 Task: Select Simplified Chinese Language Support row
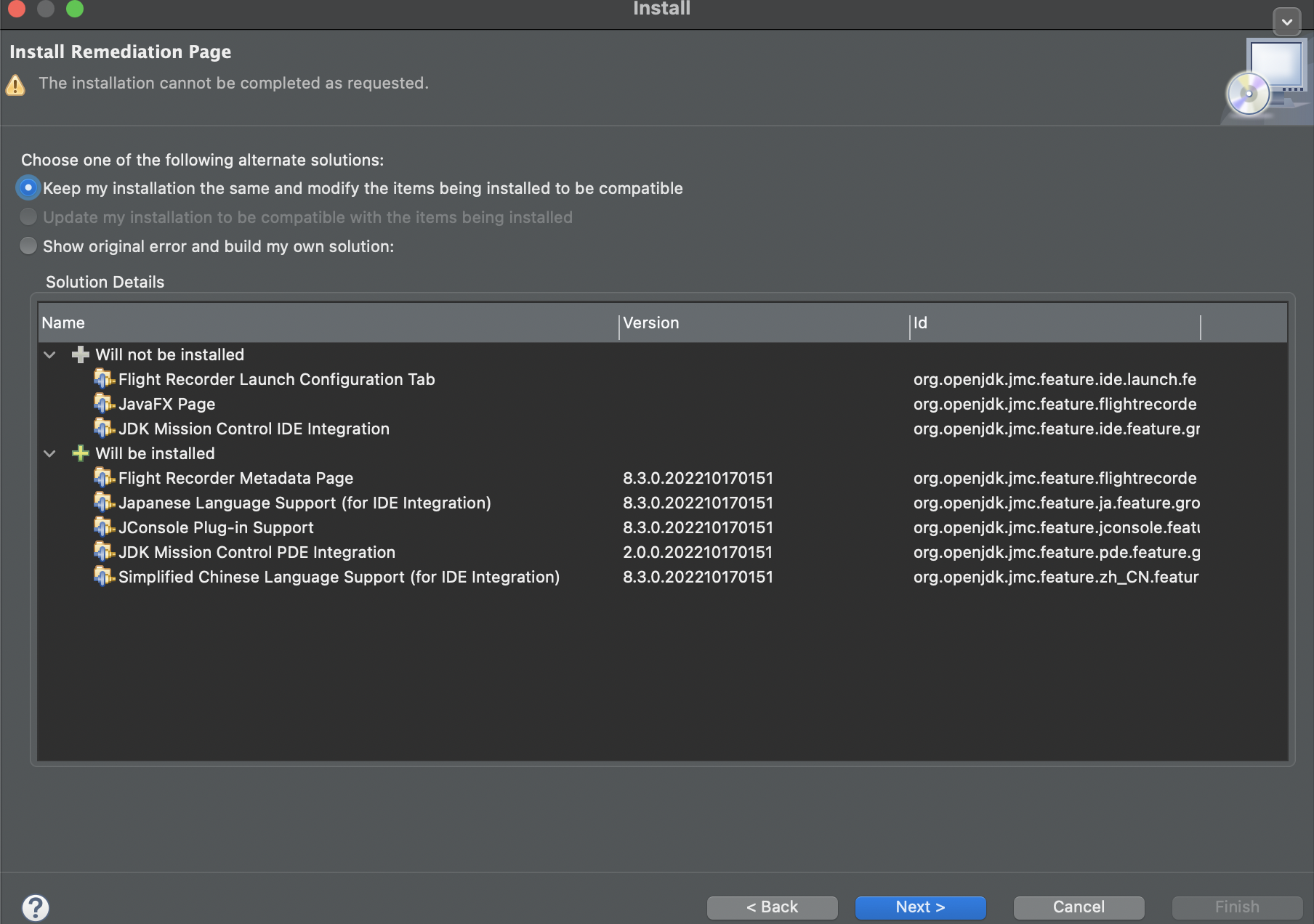[339, 577]
